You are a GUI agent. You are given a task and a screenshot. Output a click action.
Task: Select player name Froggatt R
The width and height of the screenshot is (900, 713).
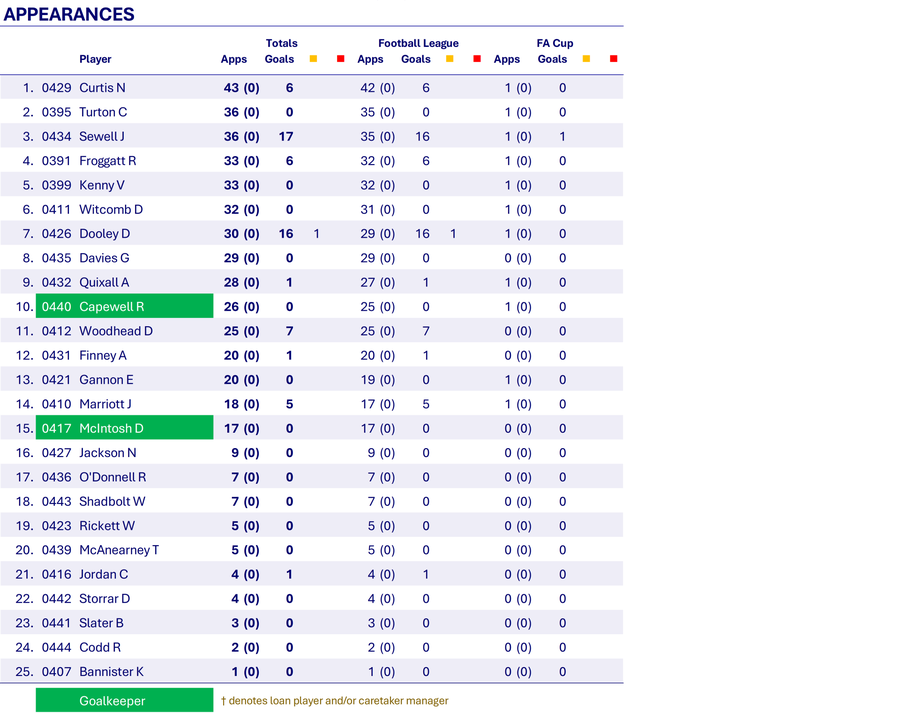pyautogui.click(x=108, y=161)
